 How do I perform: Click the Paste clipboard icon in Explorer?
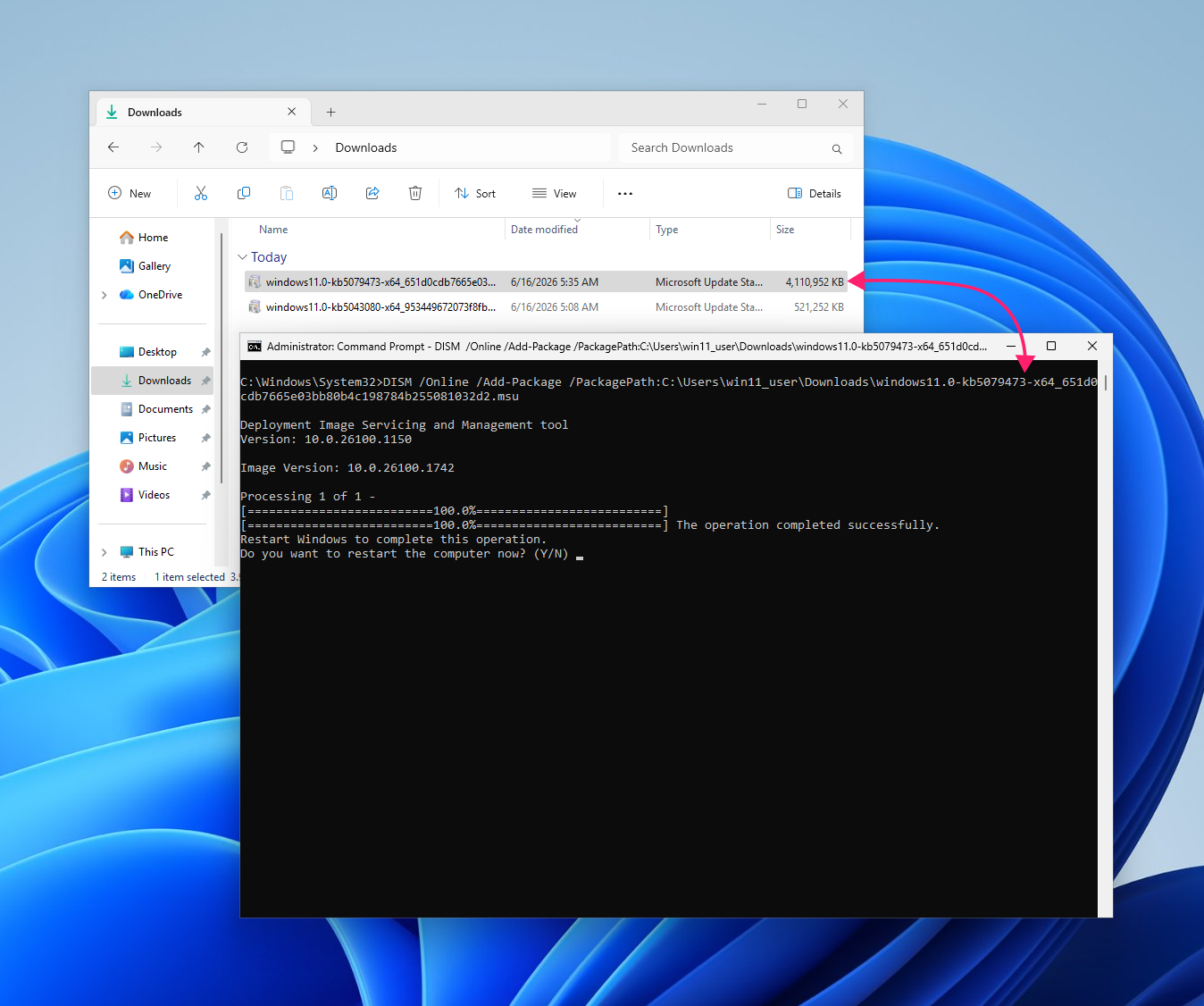(x=286, y=193)
